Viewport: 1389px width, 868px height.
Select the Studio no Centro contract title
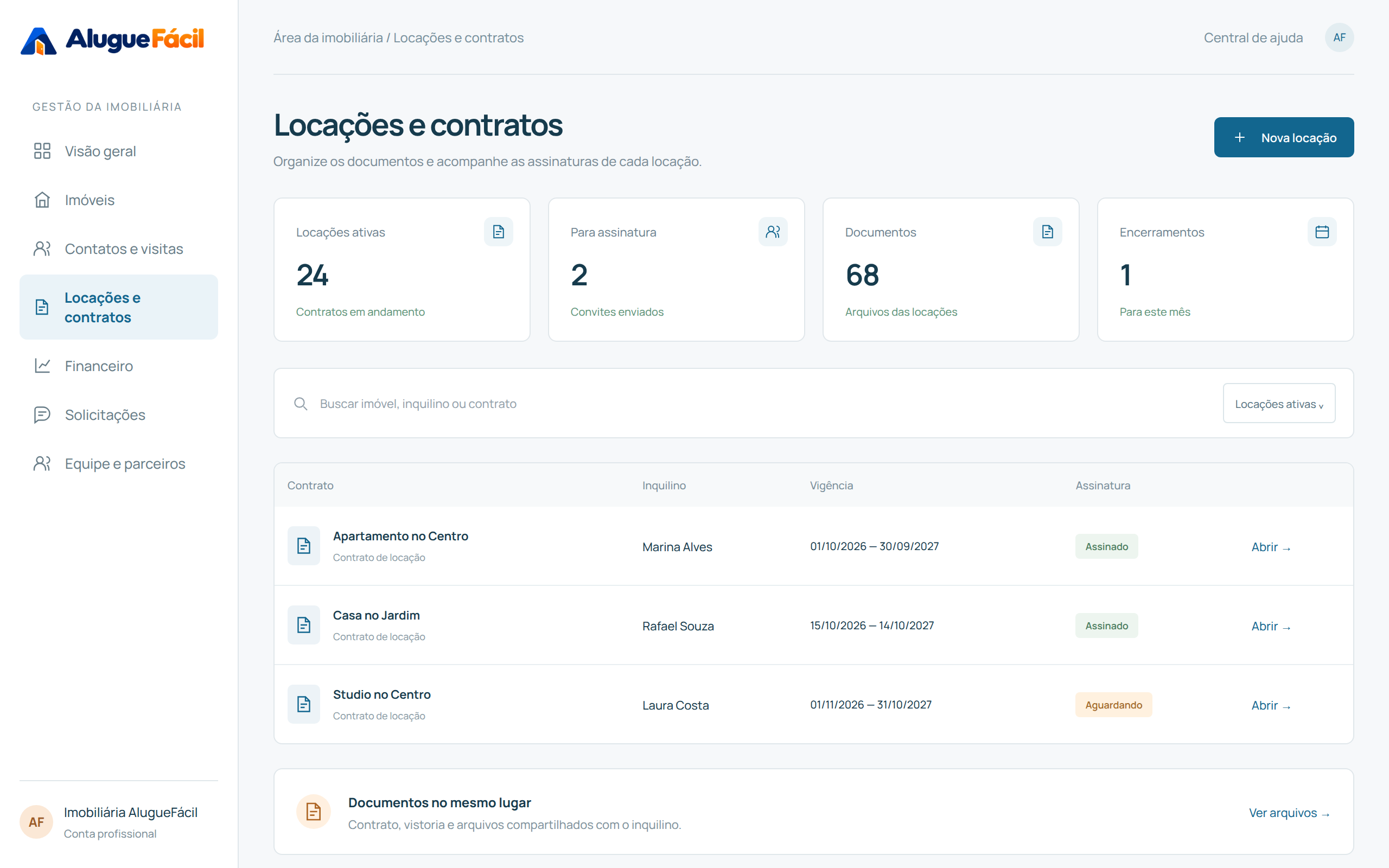[381, 694]
